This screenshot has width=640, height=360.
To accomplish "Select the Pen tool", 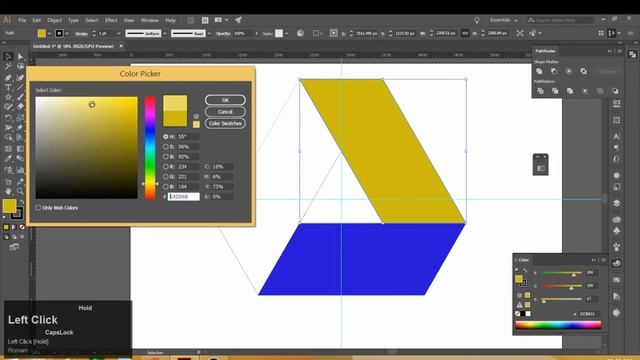I will click(x=8, y=77).
